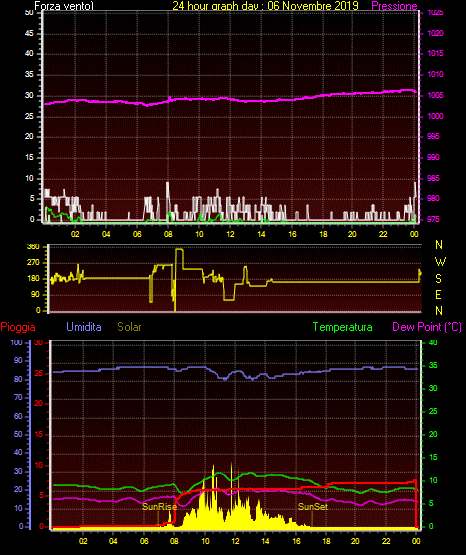Click the '270' wind direction axis value
466x555 pixels.
pos(33,263)
